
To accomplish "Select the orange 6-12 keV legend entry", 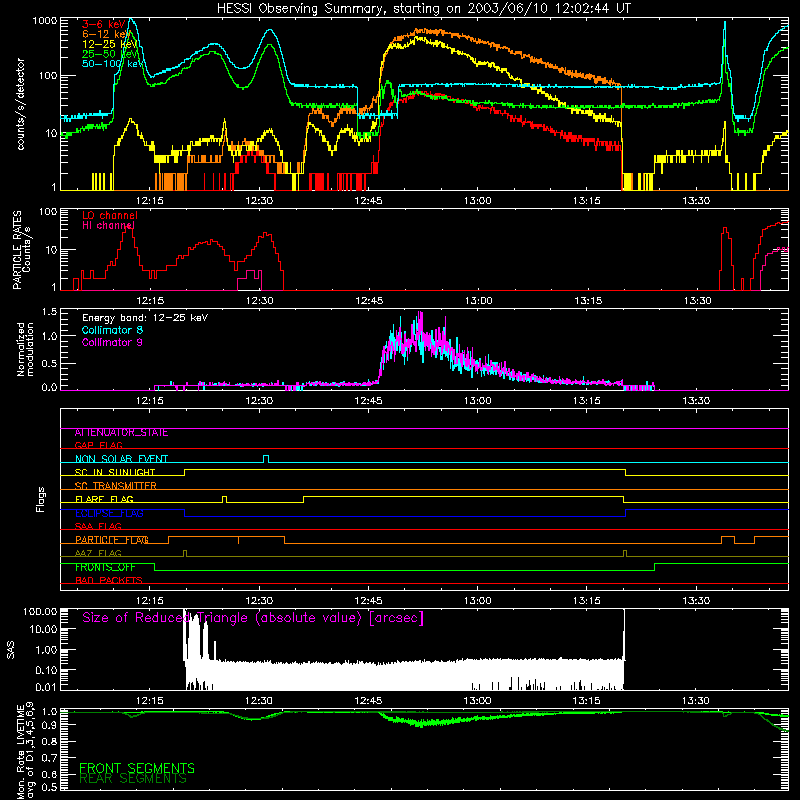I will pos(106,34).
